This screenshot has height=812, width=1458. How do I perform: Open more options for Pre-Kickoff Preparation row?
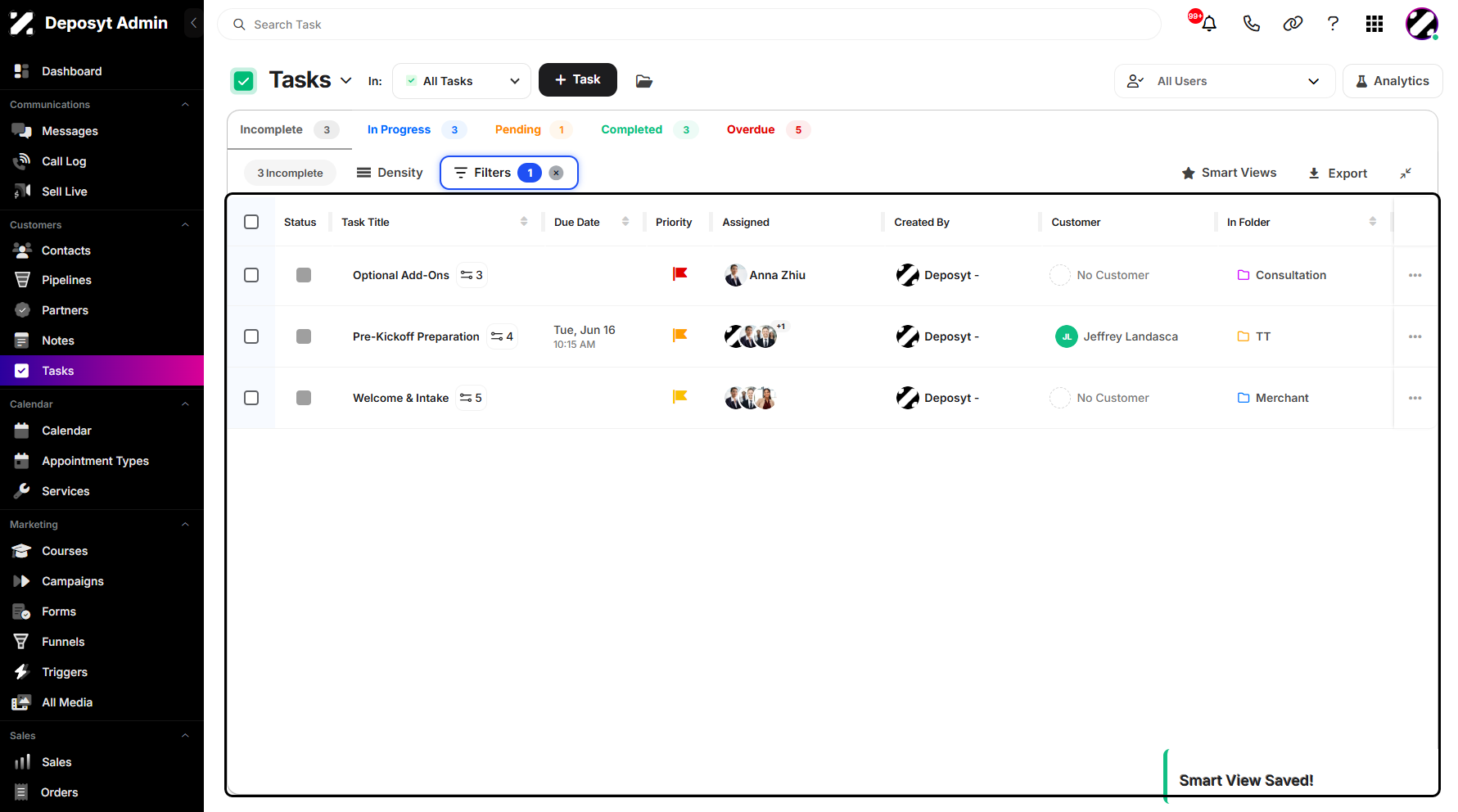coord(1415,336)
